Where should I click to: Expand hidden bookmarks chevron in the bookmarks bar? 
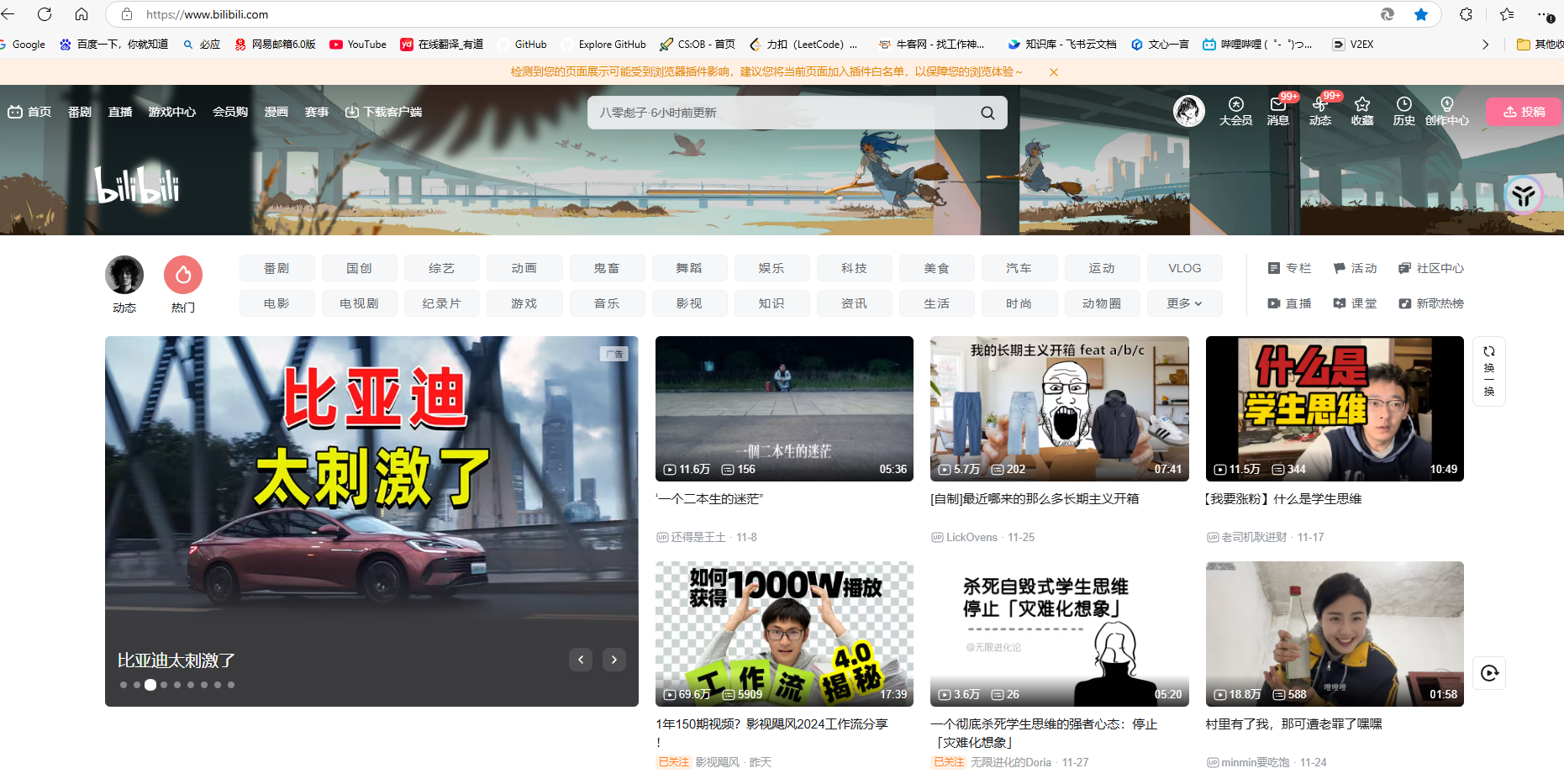click(x=1485, y=45)
